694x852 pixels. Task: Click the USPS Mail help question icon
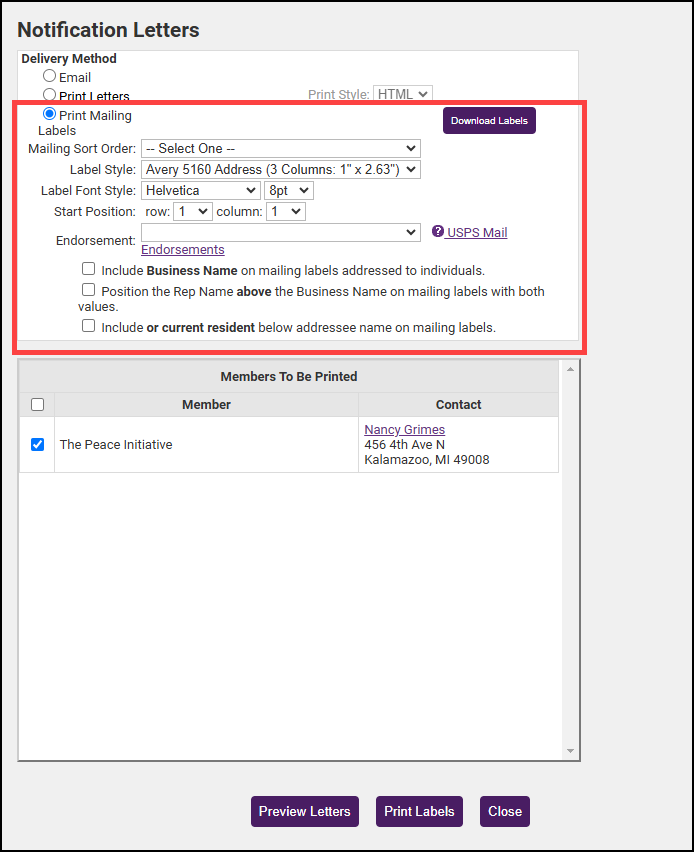pos(438,232)
